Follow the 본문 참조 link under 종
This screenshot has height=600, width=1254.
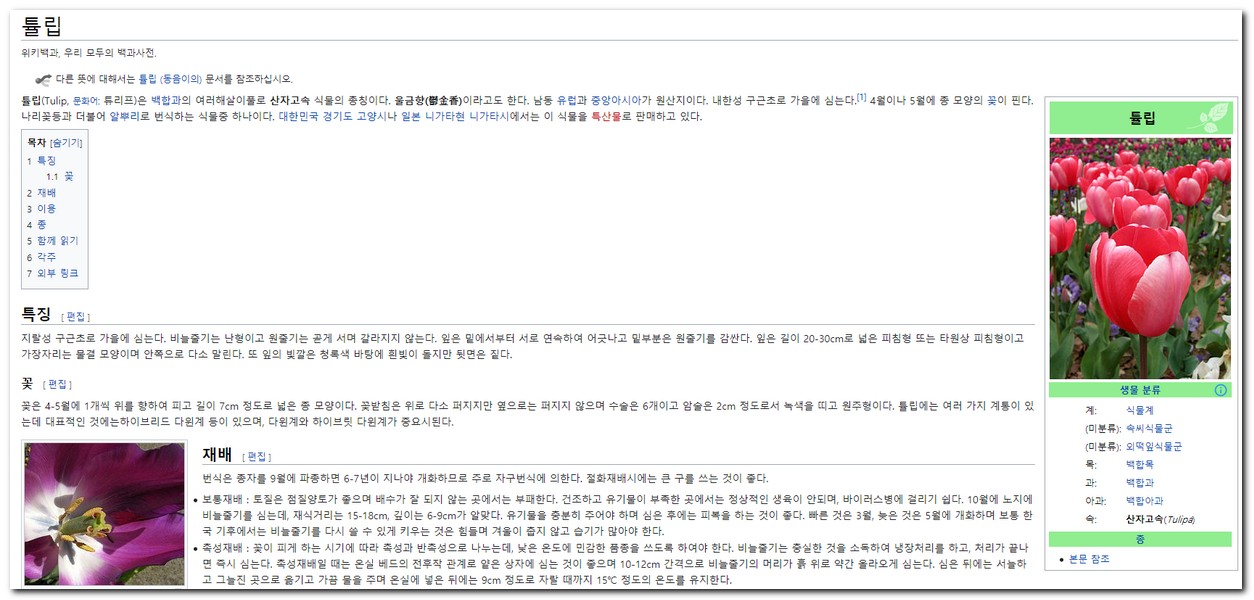[1089, 559]
